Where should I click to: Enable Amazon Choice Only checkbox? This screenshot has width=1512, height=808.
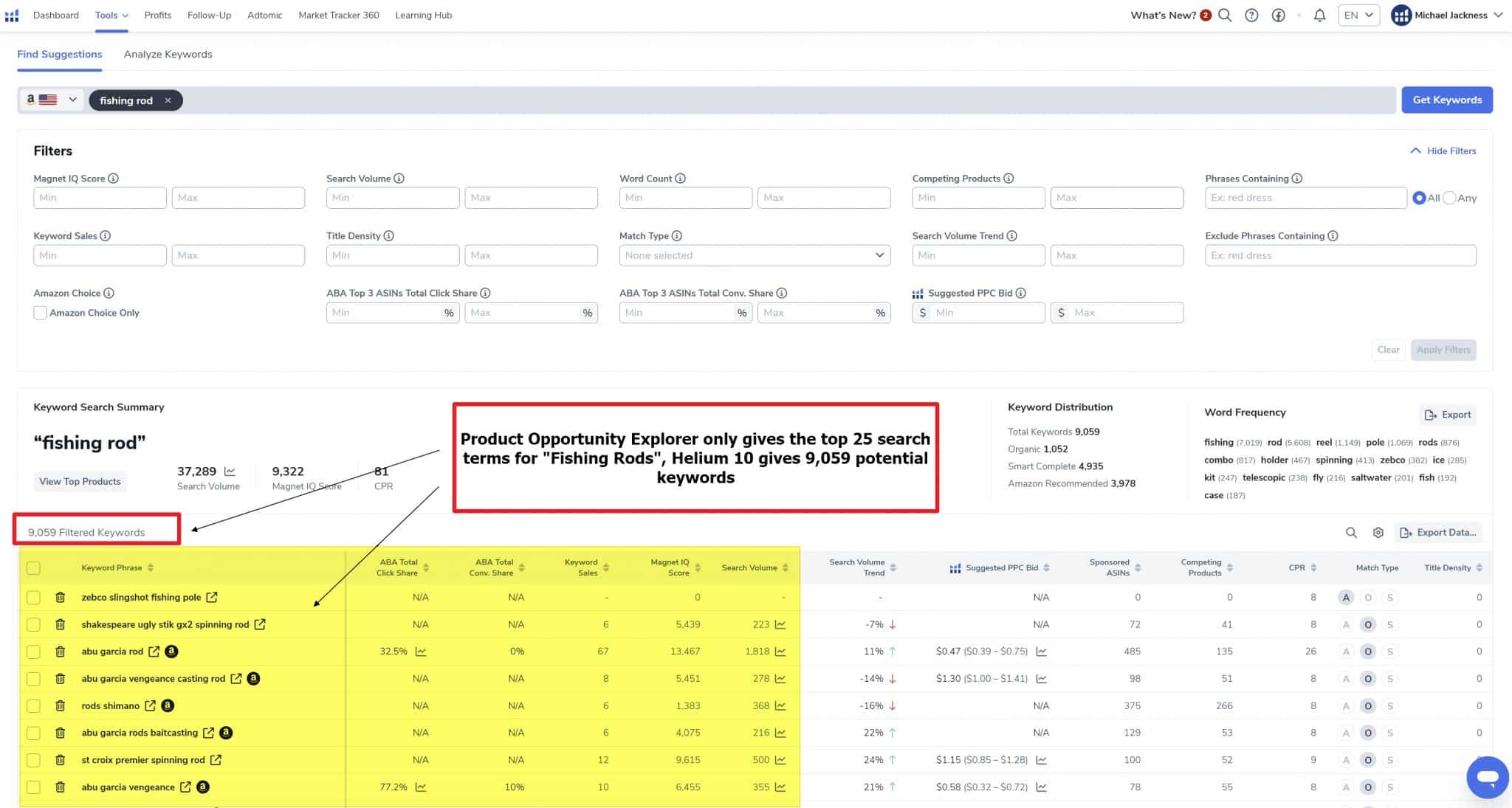point(41,313)
